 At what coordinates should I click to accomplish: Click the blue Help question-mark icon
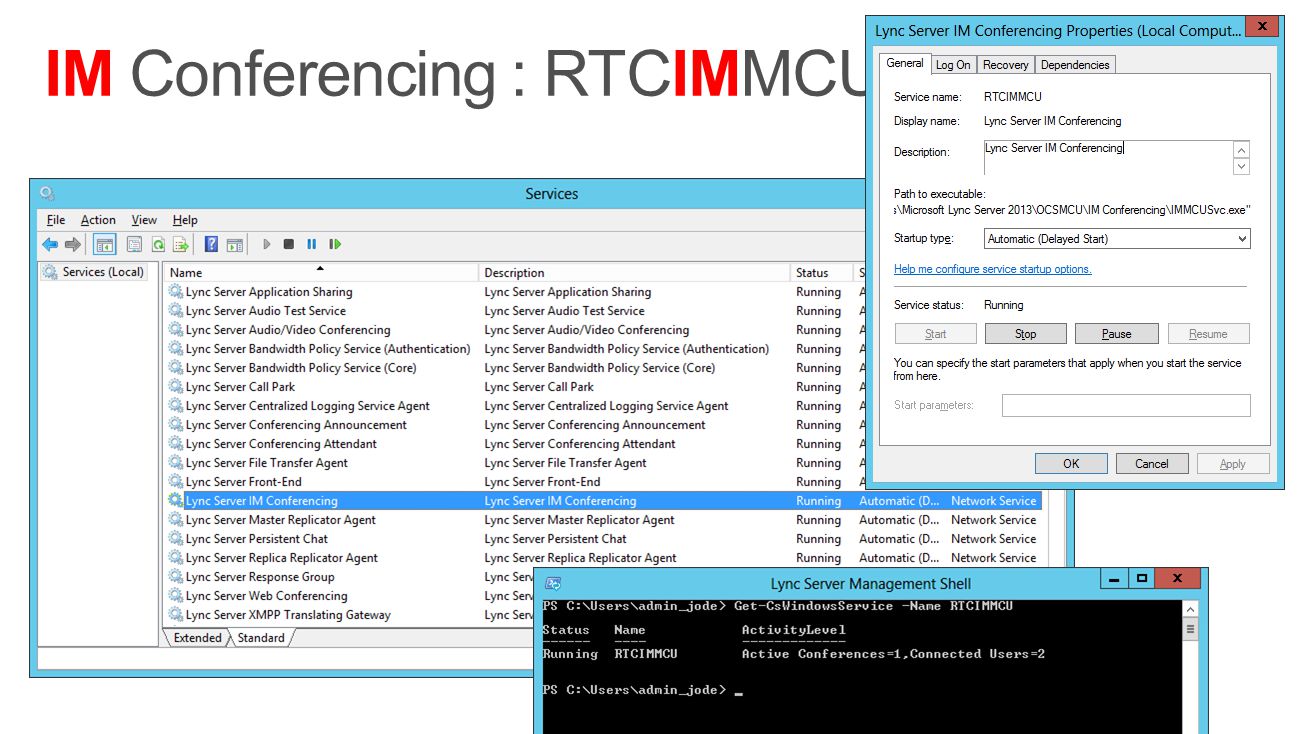(211, 244)
